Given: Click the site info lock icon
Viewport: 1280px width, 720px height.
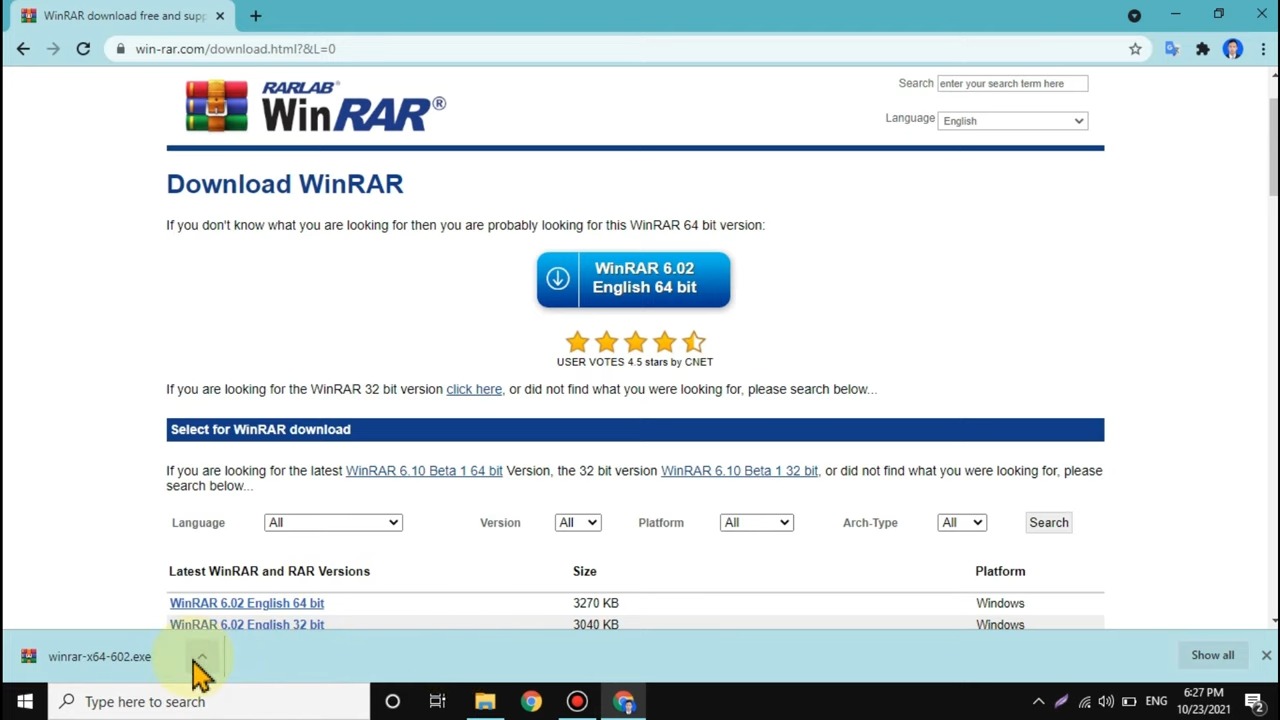Looking at the screenshot, I should coord(120,48).
